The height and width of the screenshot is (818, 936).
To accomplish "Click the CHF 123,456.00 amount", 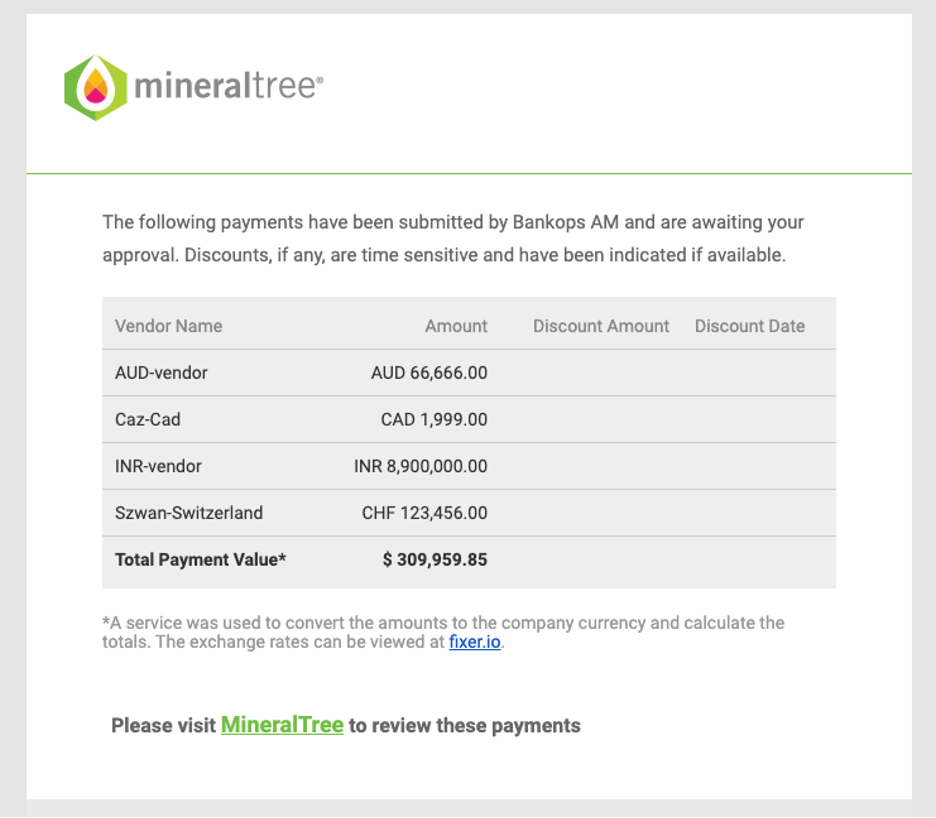I will point(424,513).
